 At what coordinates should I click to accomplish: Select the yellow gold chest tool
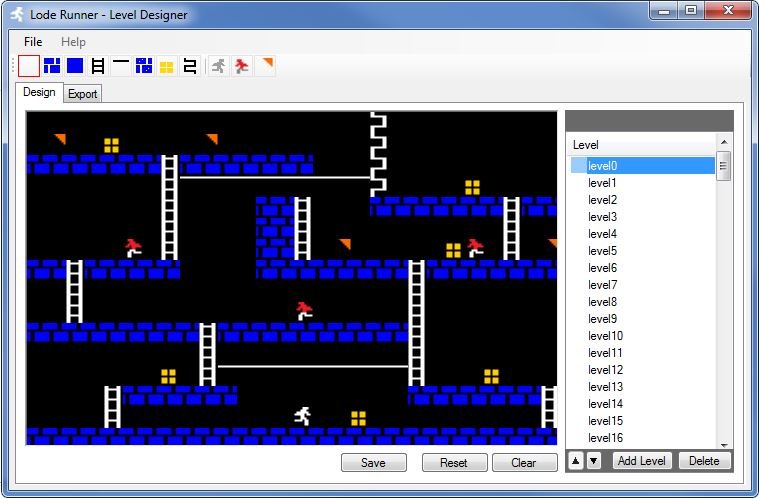(x=166, y=66)
